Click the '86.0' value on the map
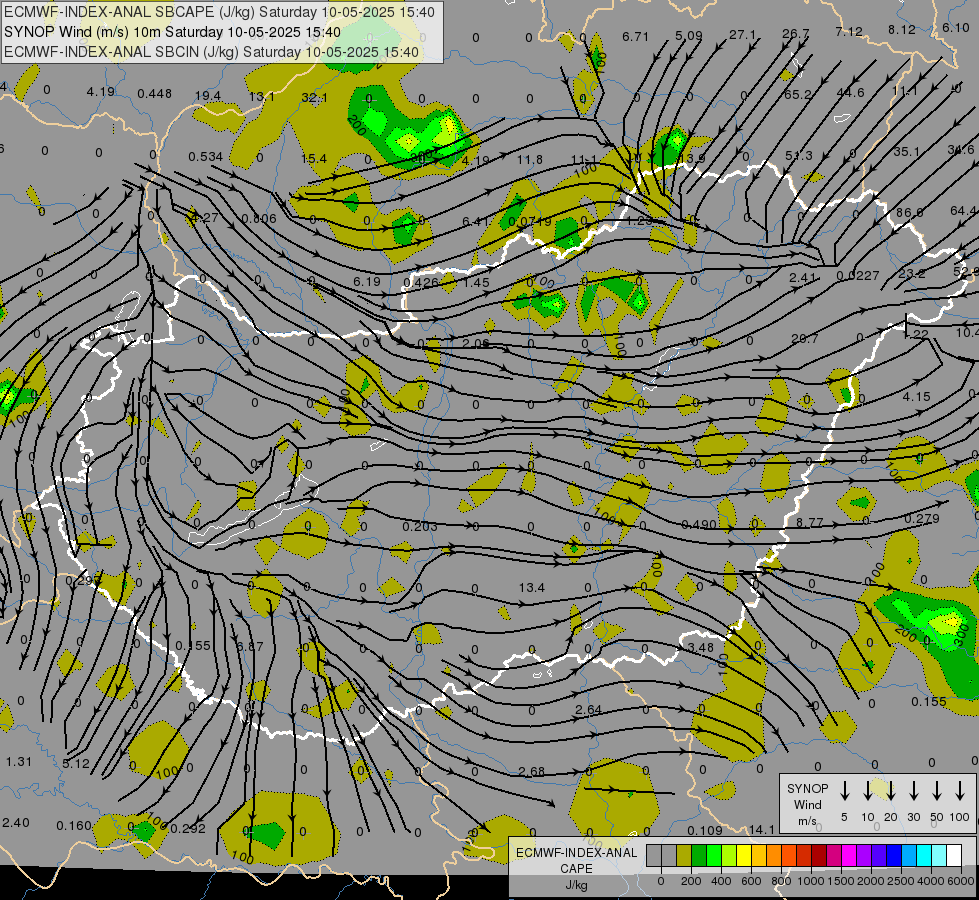Viewport: 979px width, 900px height. [909, 212]
